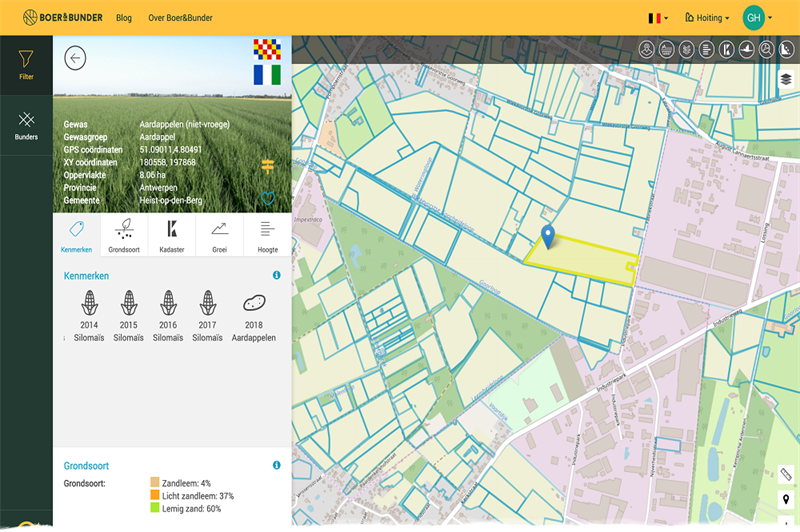Add parcel to favorites with heart icon
Viewport: 800px width, 532px height.
click(x=267, y=198)
